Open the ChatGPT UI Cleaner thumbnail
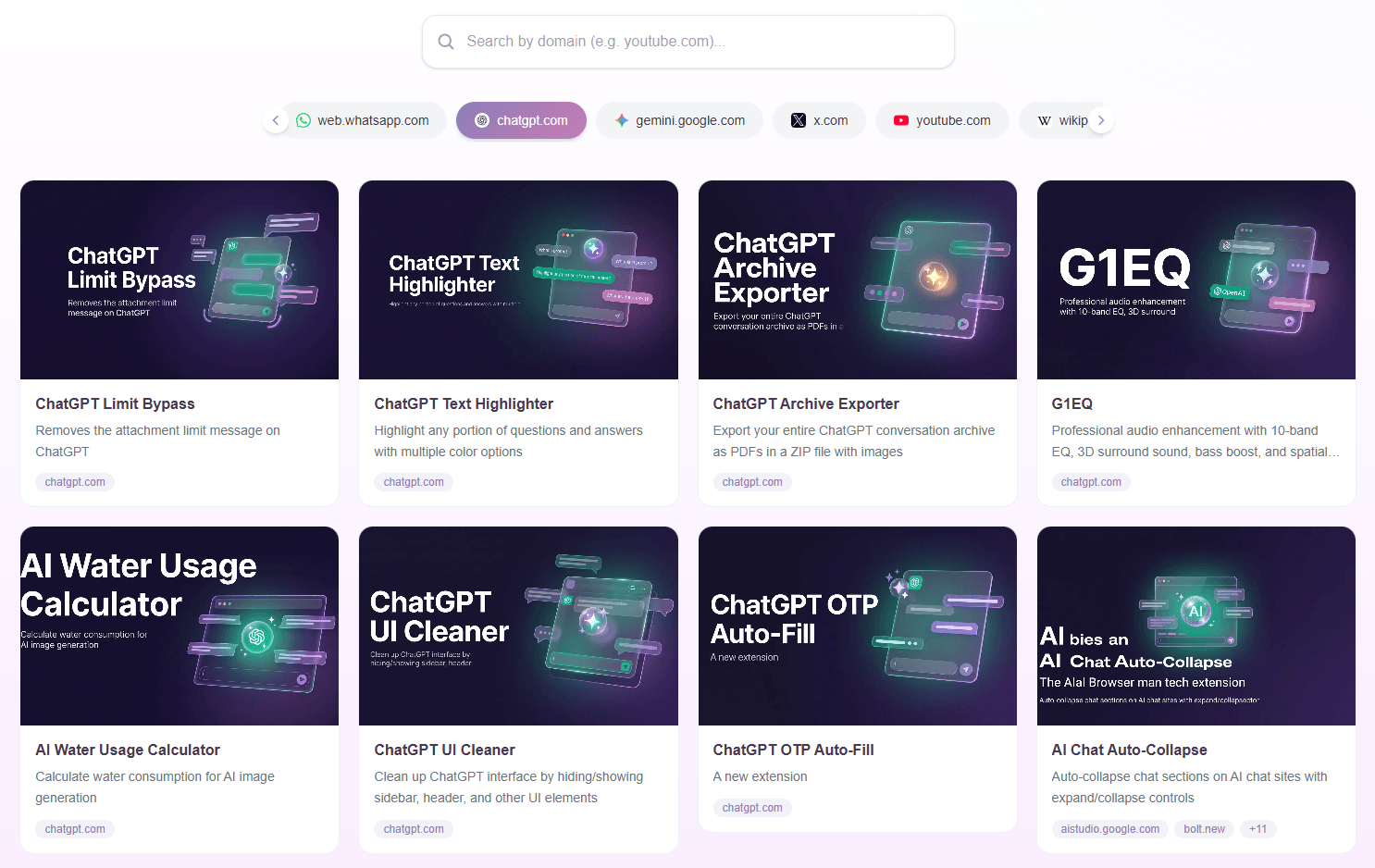Screen dimensions: 1375x868 click(518, 626)
